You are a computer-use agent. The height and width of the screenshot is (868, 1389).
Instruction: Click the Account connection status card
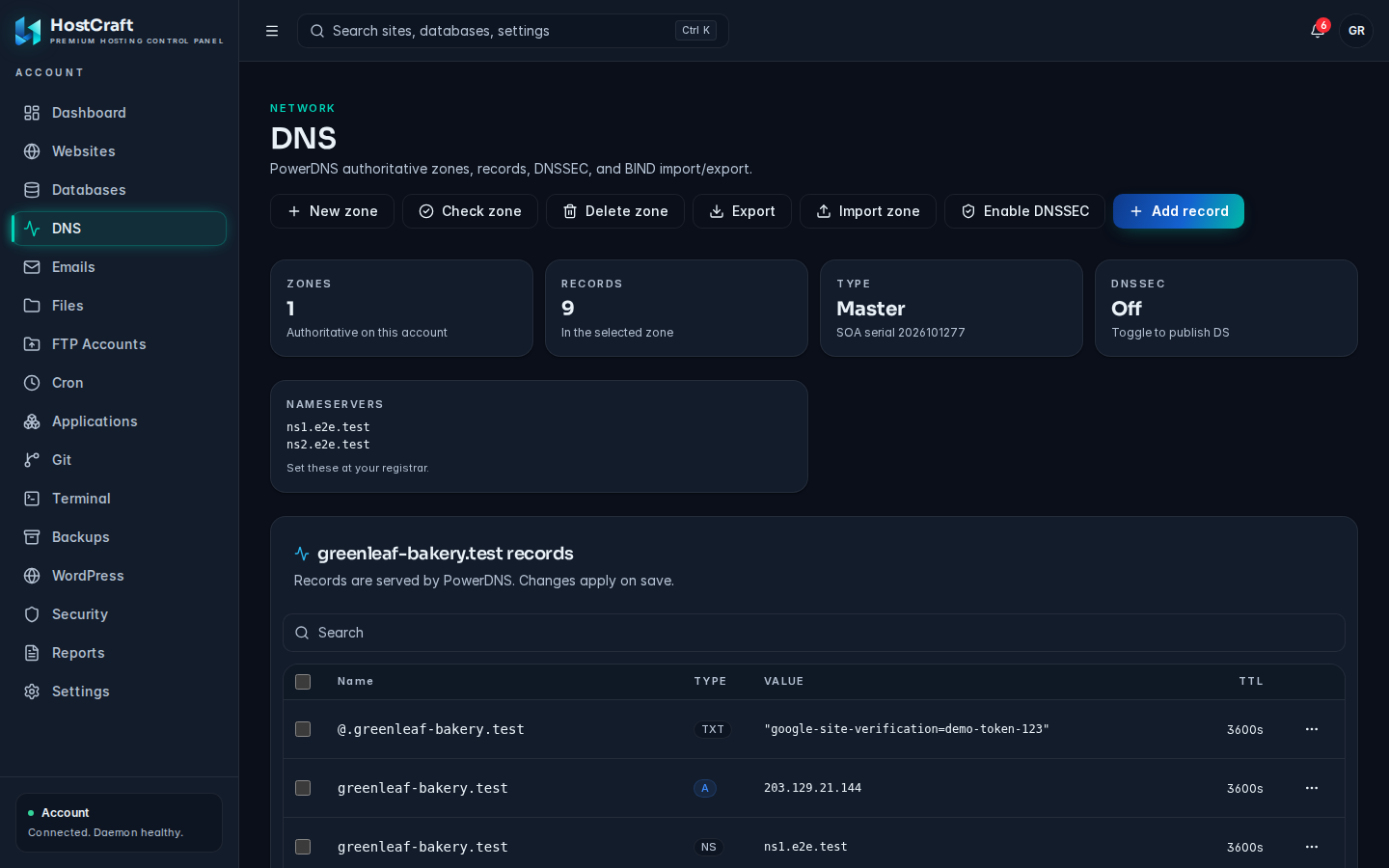[119, 823]
